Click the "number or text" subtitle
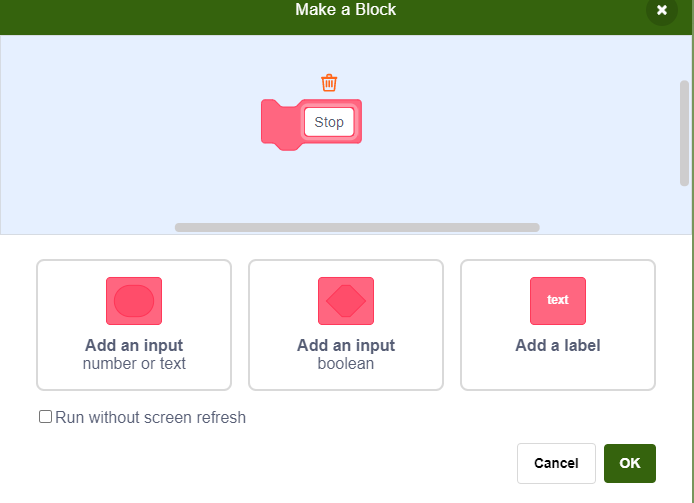The image size is (694, 503). pos(134,363)
